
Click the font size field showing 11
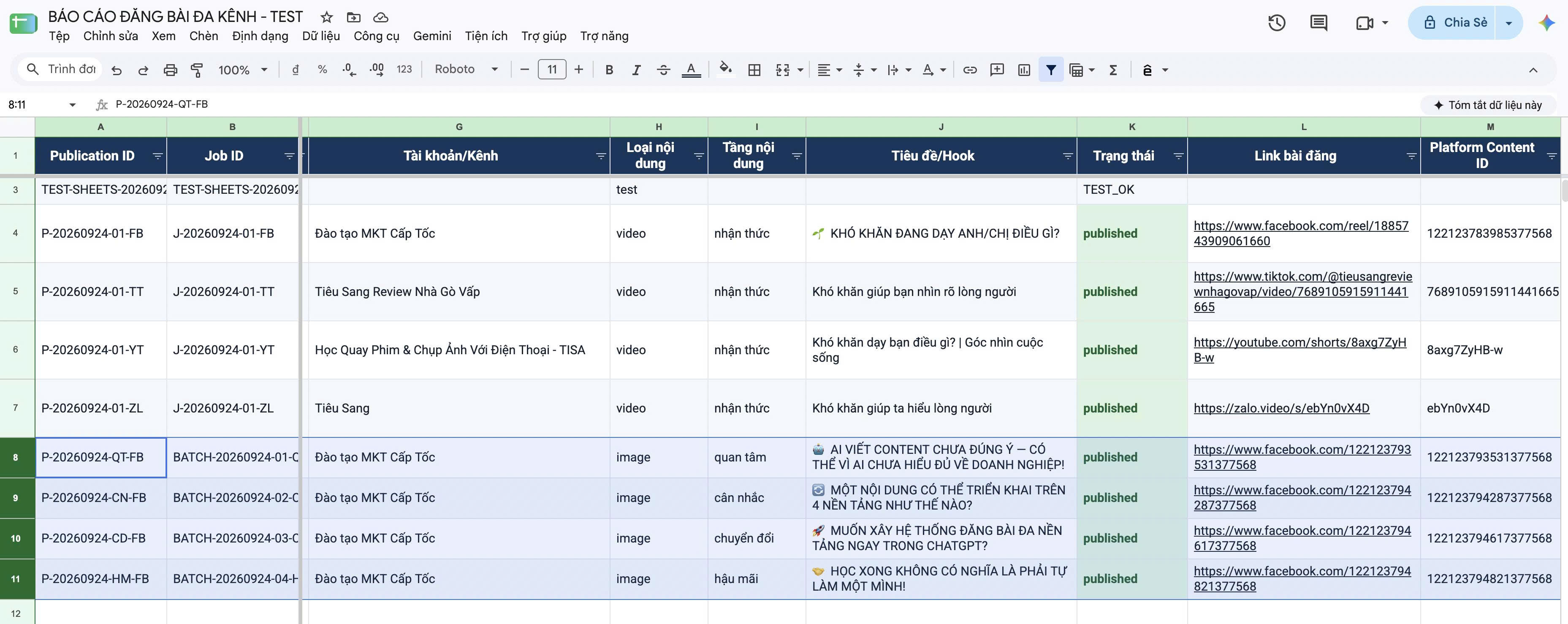tap(551, 69)
